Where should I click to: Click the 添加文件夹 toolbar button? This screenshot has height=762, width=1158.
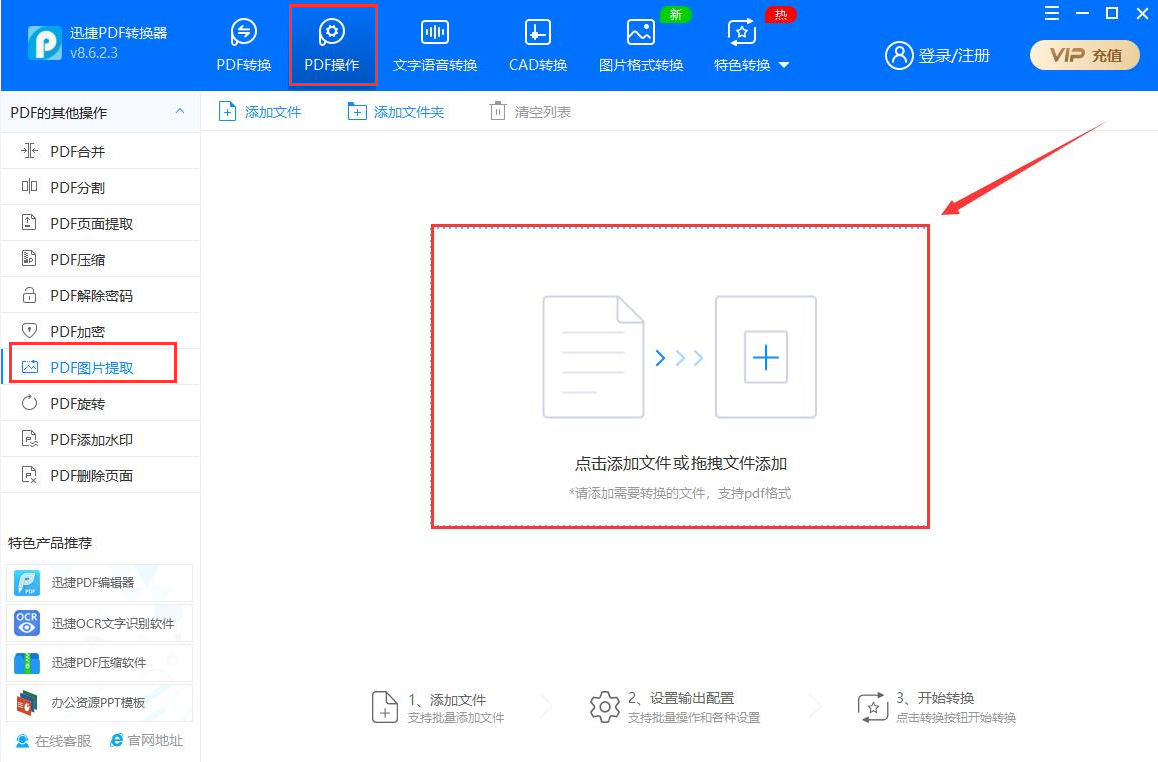[x=396, y=112]
